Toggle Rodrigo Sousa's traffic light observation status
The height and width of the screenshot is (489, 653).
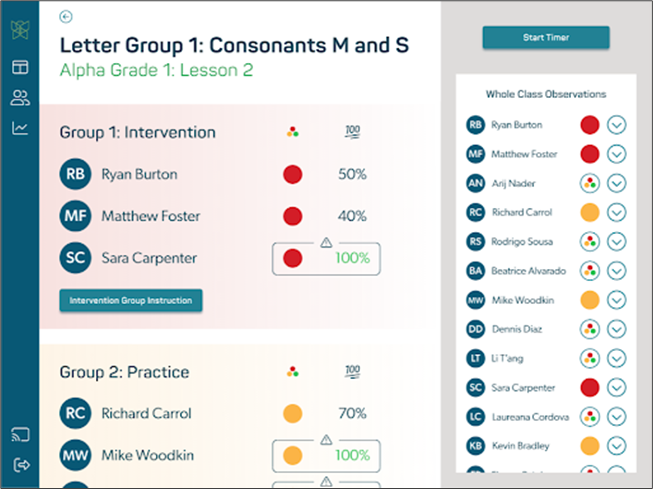point(590,241)
